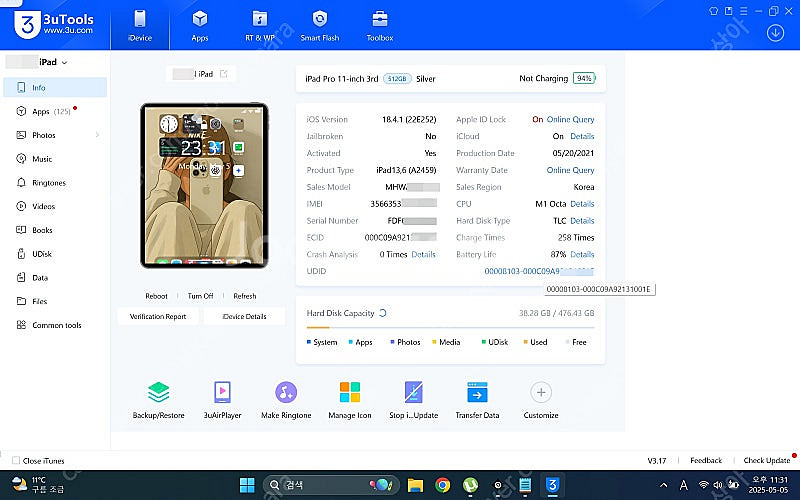
Task: Click the System legend color swatch
Action: [309, 342]
